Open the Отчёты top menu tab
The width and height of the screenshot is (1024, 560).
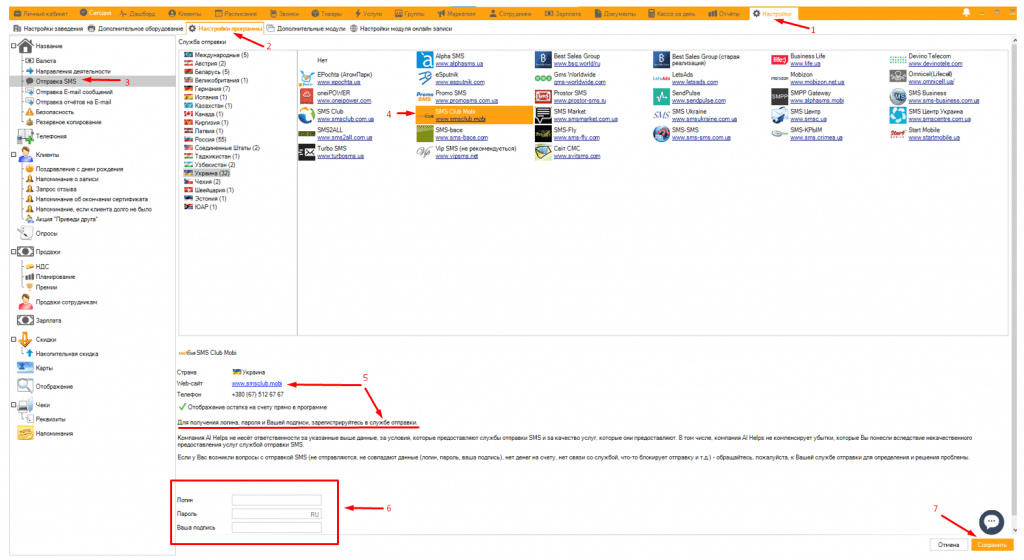pos(724,13)
